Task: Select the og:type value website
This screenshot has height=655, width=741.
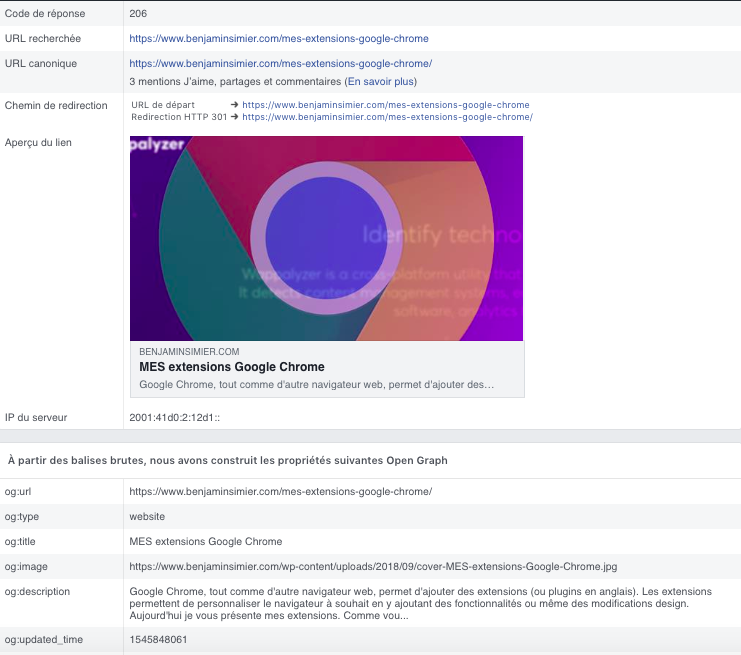Action: (x=147, y=517)
